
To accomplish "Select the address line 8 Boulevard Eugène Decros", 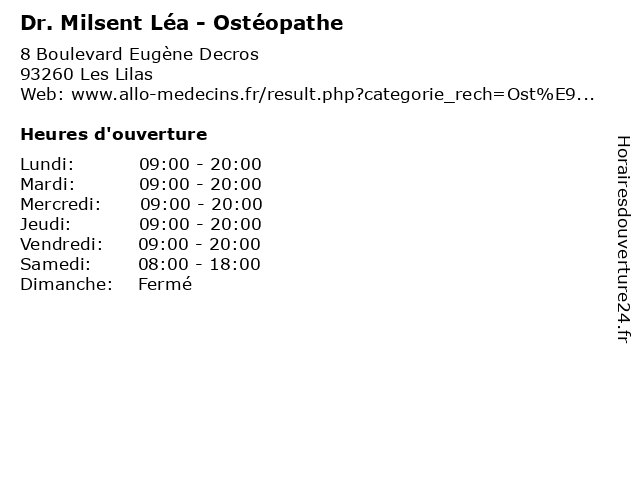I will [140, 54].
